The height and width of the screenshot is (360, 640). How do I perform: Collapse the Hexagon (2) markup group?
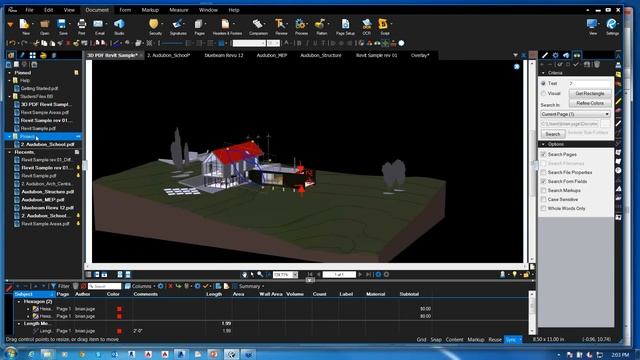point(19,302)
